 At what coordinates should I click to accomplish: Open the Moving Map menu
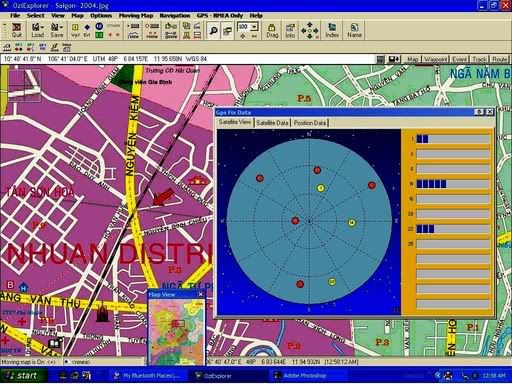pos(136,15)
